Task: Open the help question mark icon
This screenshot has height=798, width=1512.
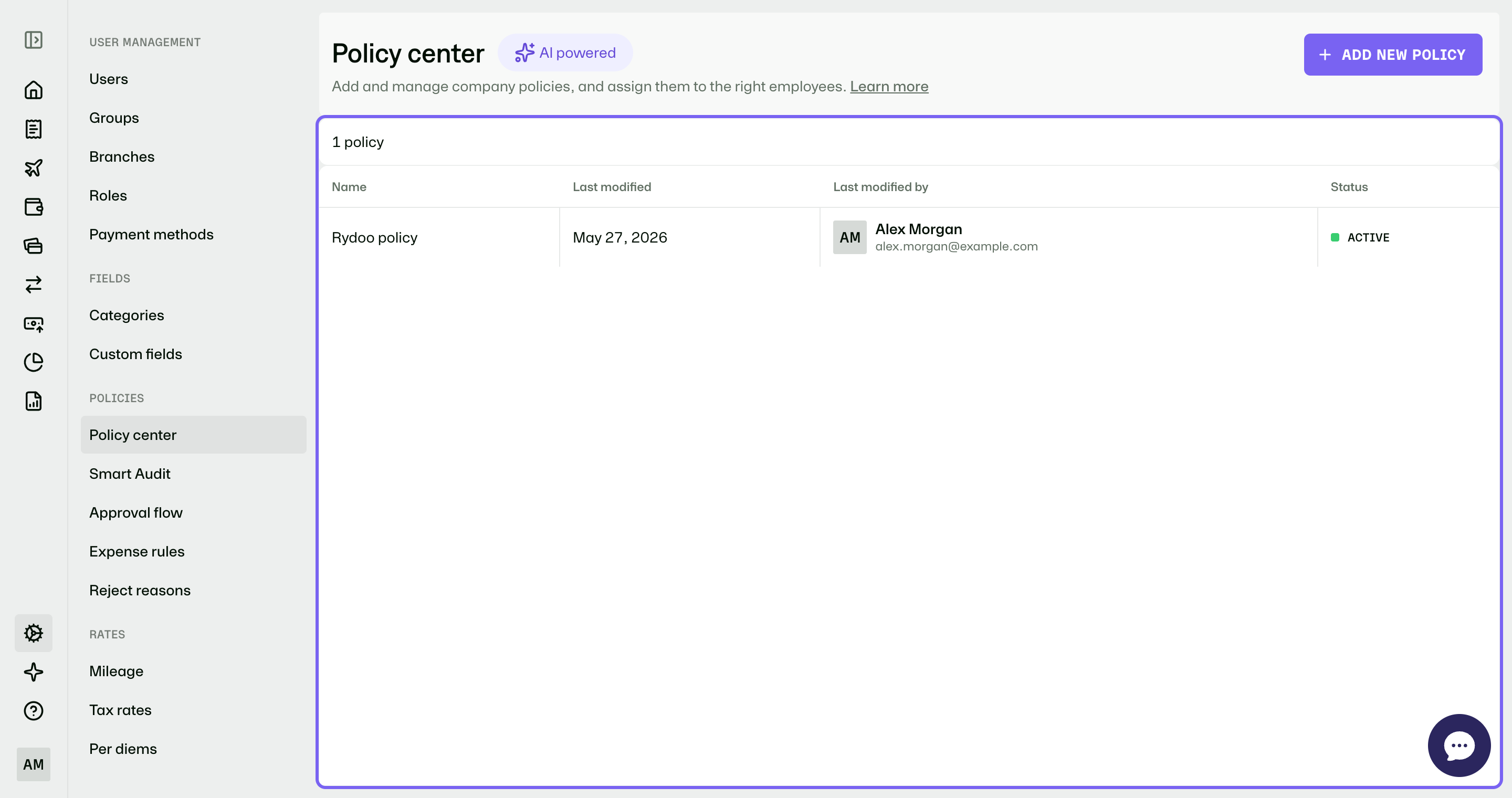Action: tap(34, 710)
